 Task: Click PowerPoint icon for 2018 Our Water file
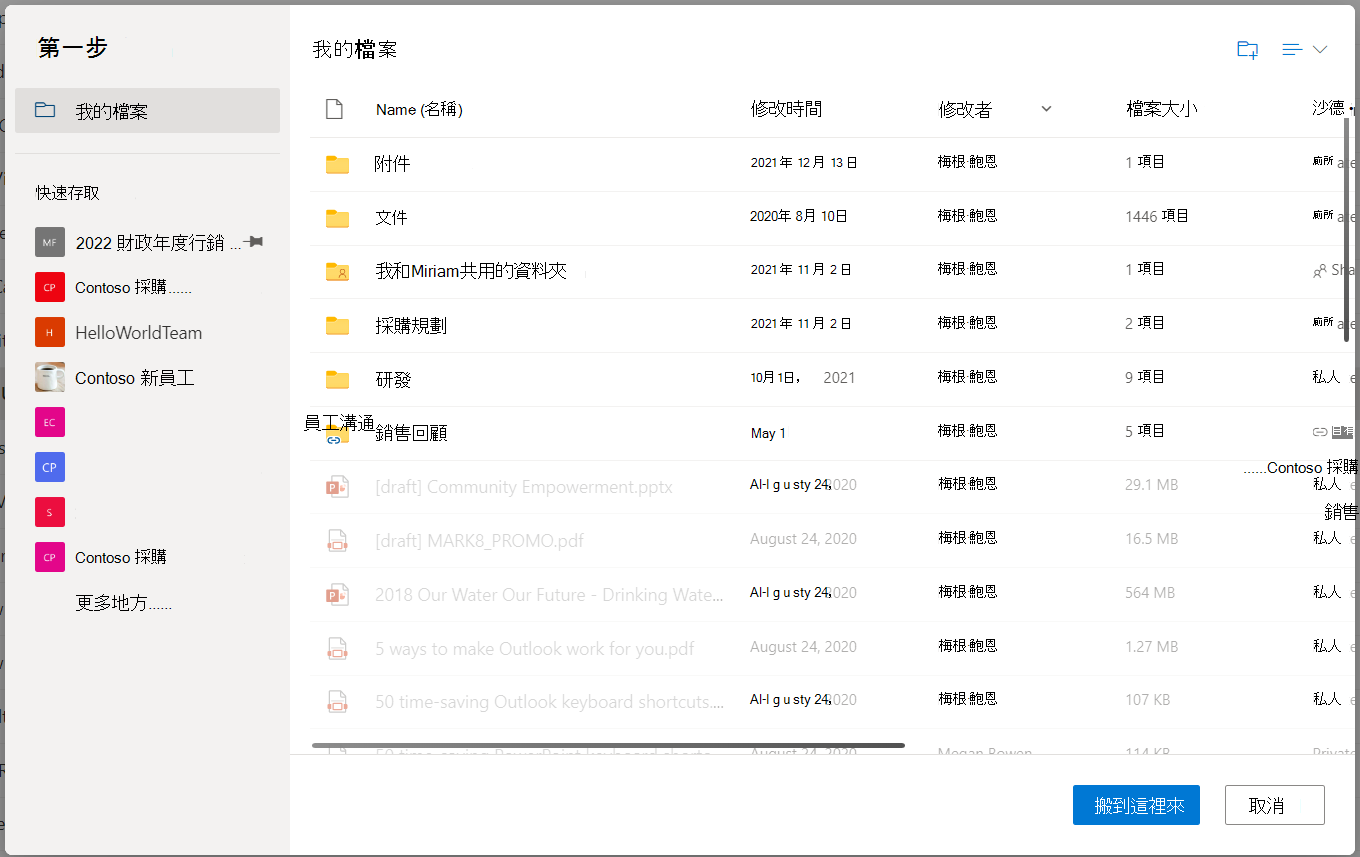(x=336, y=595)
